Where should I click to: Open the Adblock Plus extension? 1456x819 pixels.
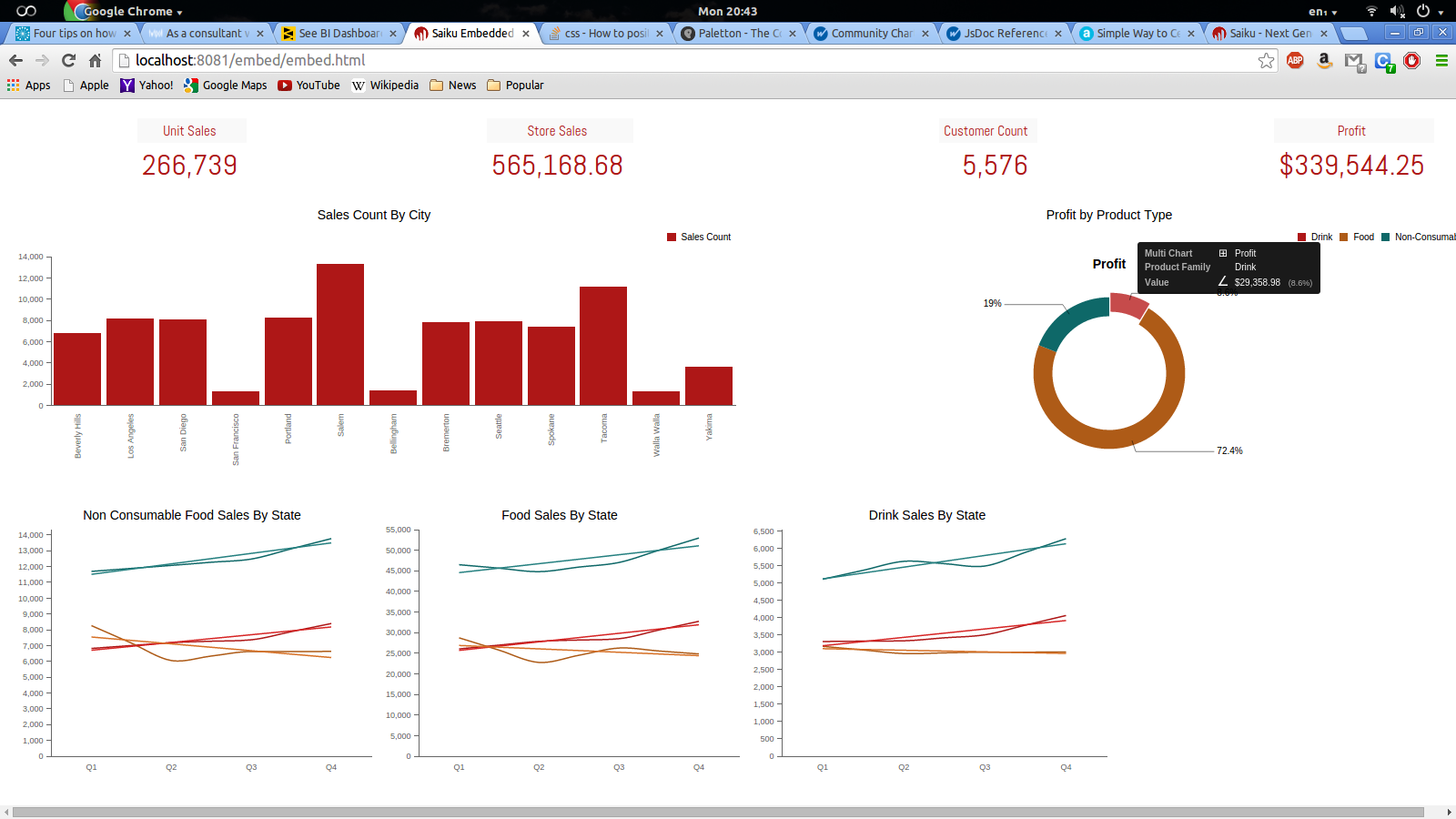coord(1295,60)
